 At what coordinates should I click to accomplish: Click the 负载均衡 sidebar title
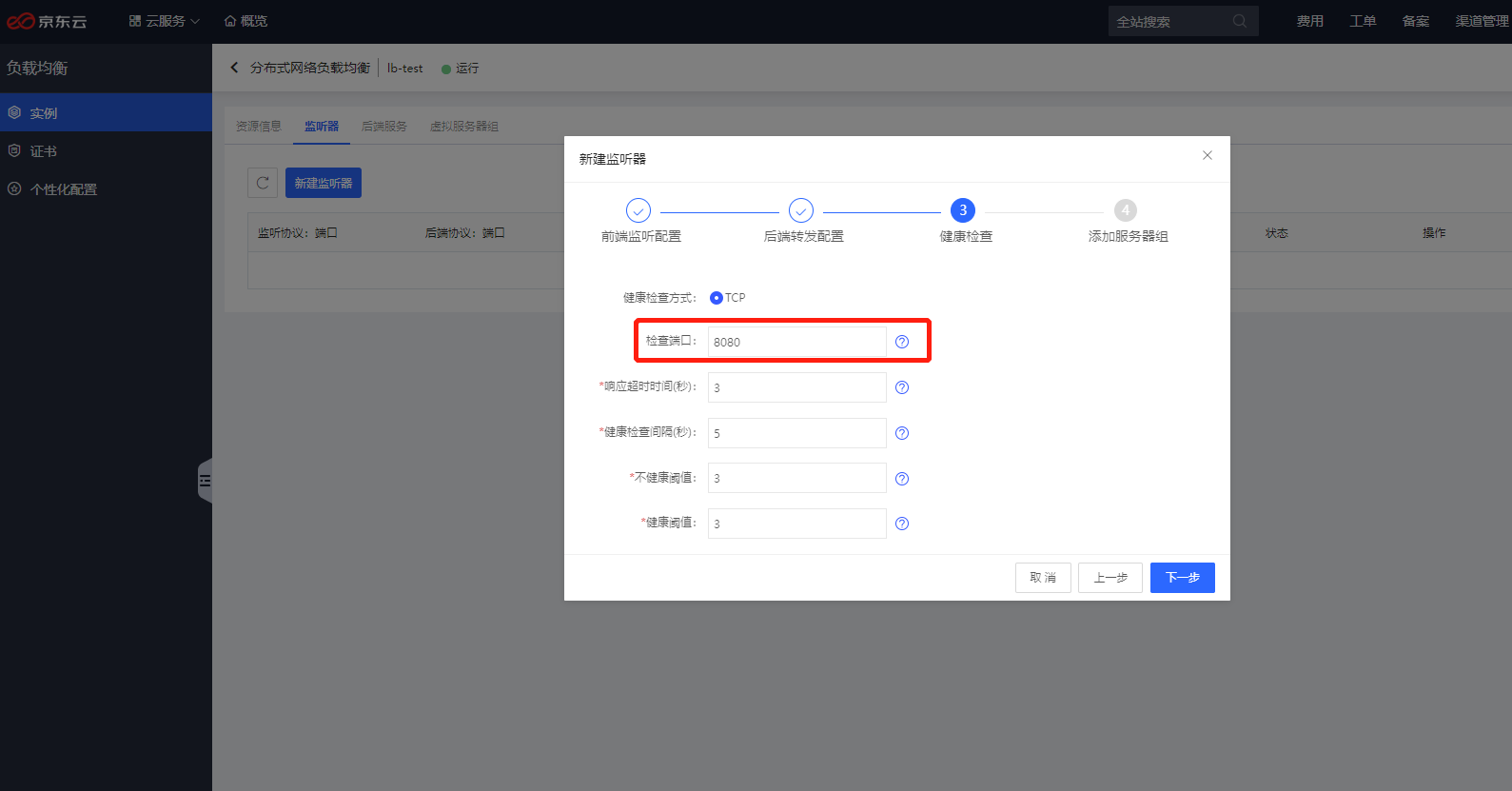pos(37,68)
